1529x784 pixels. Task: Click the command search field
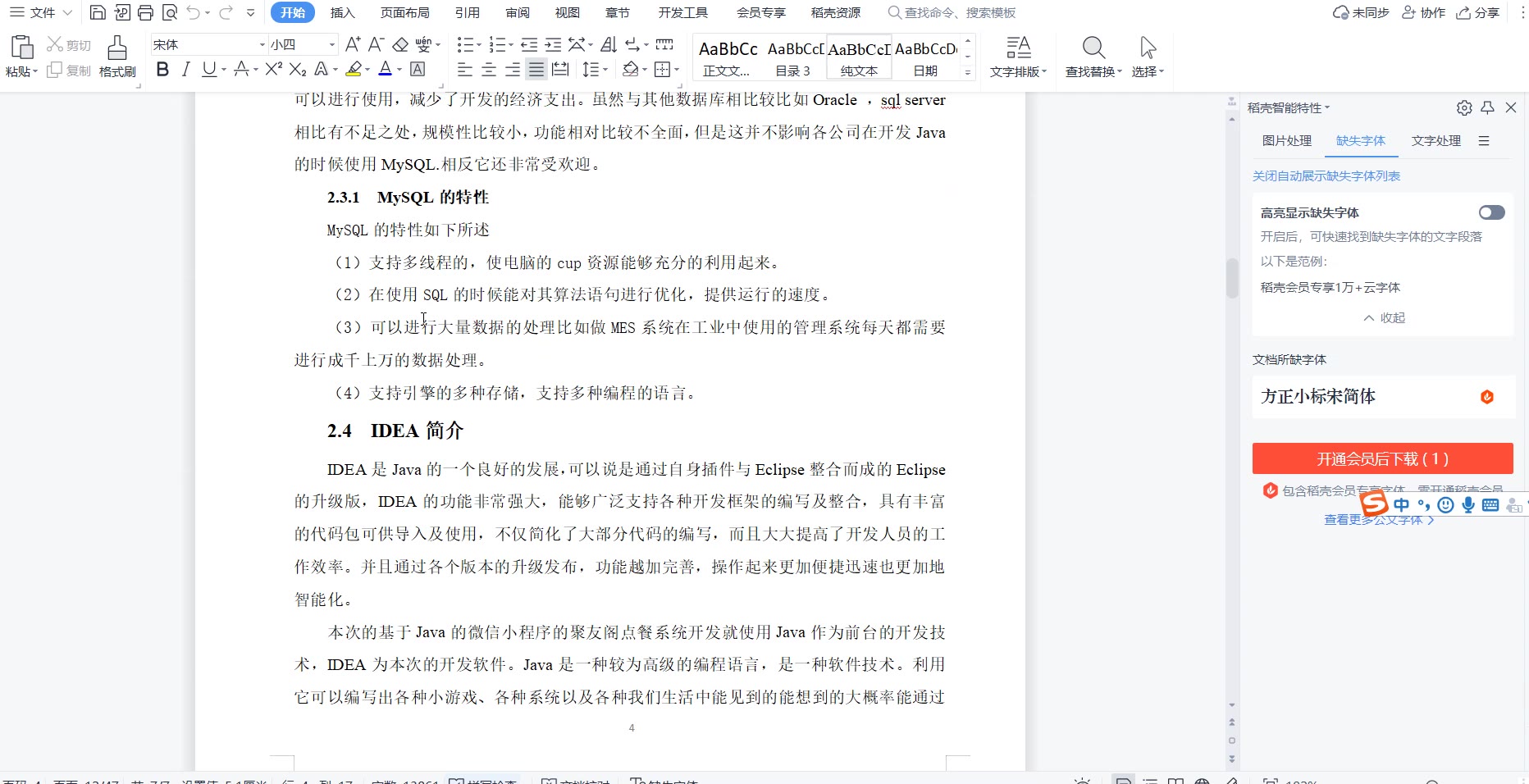click(x=952, y=12)
